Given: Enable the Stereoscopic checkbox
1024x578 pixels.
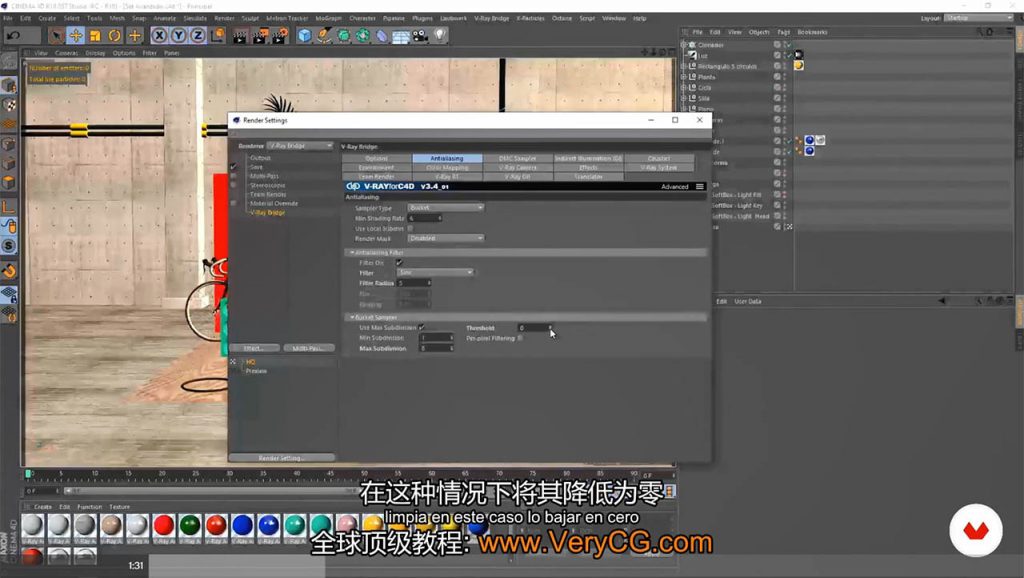Looking at the screenshot, I should click(233, 185).
